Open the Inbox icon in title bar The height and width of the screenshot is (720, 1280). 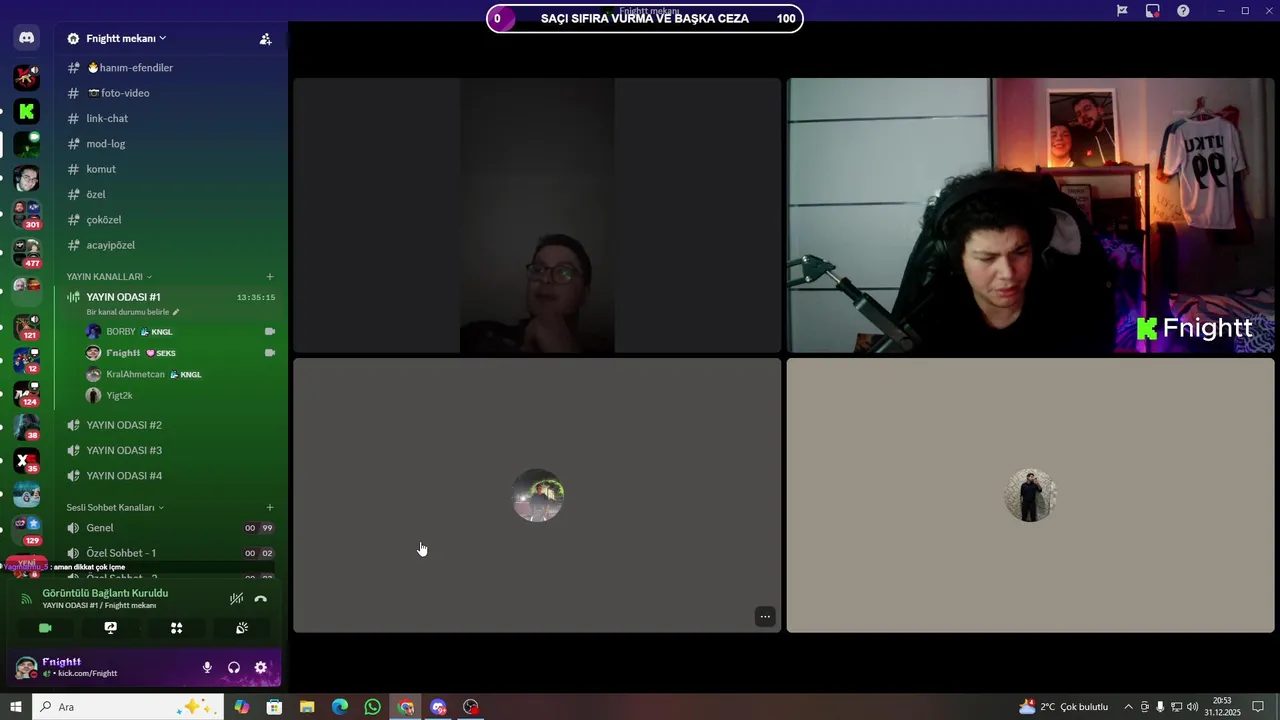1153,11
